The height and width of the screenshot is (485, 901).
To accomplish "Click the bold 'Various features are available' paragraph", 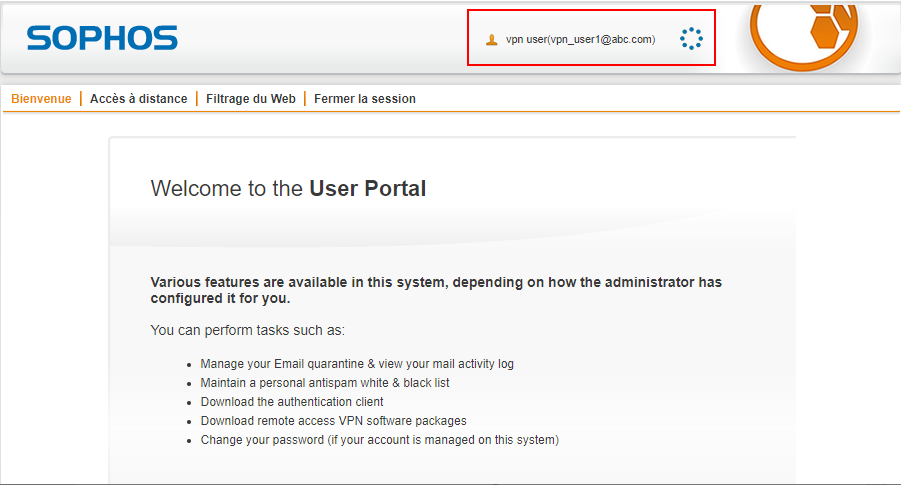I will coord(435,290).
